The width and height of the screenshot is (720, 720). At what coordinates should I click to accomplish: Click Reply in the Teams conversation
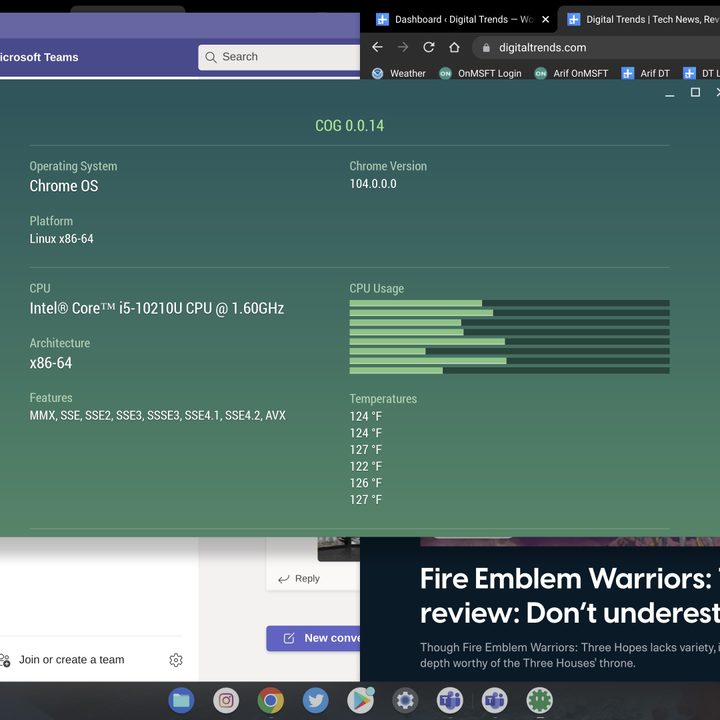(x=299, y=579)
